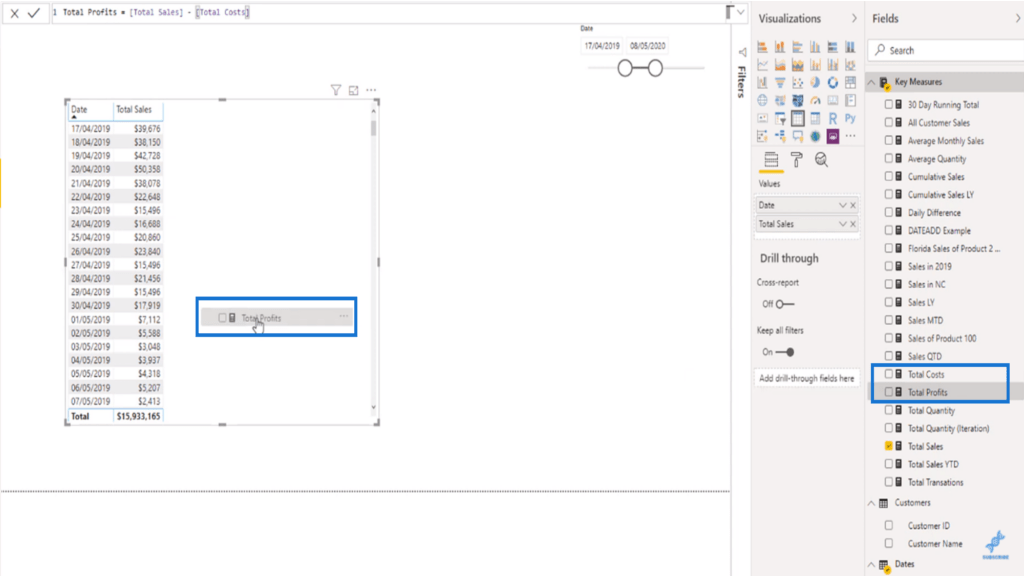The height and width of the screenshot is (576, 1024).
Task: Select the donut chart visual
Action: (833, 82)
